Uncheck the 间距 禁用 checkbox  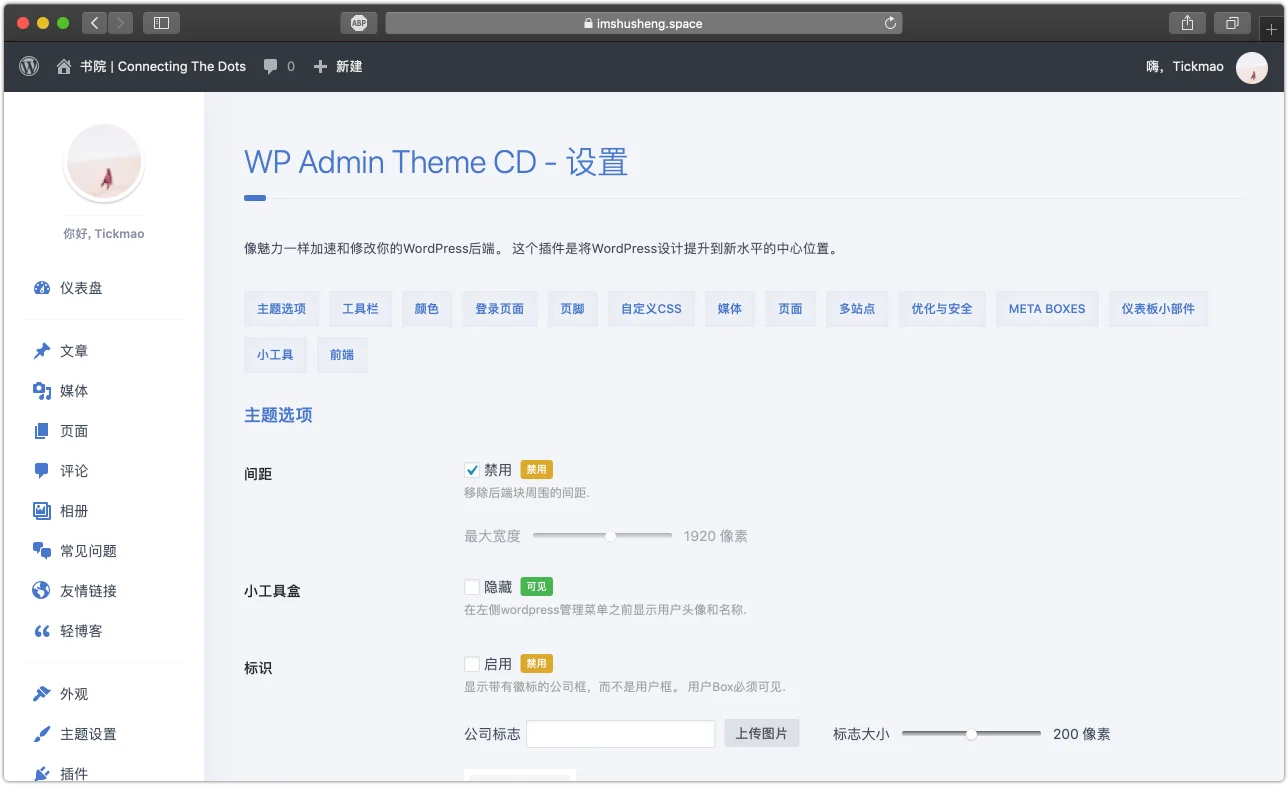[x=472, y=470]
